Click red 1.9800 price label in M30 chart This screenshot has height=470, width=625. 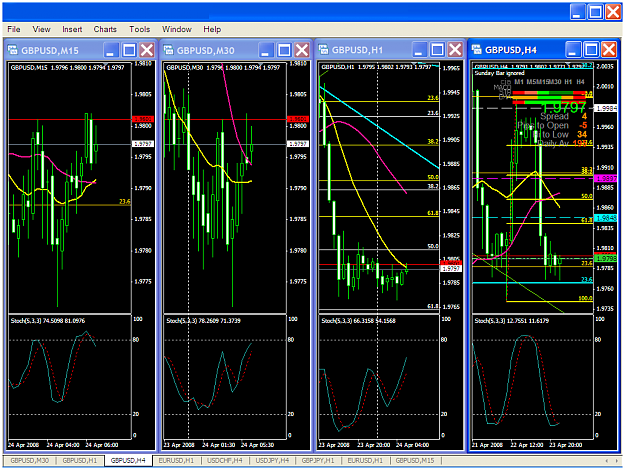pyautogui.click(x=298, y=119)
